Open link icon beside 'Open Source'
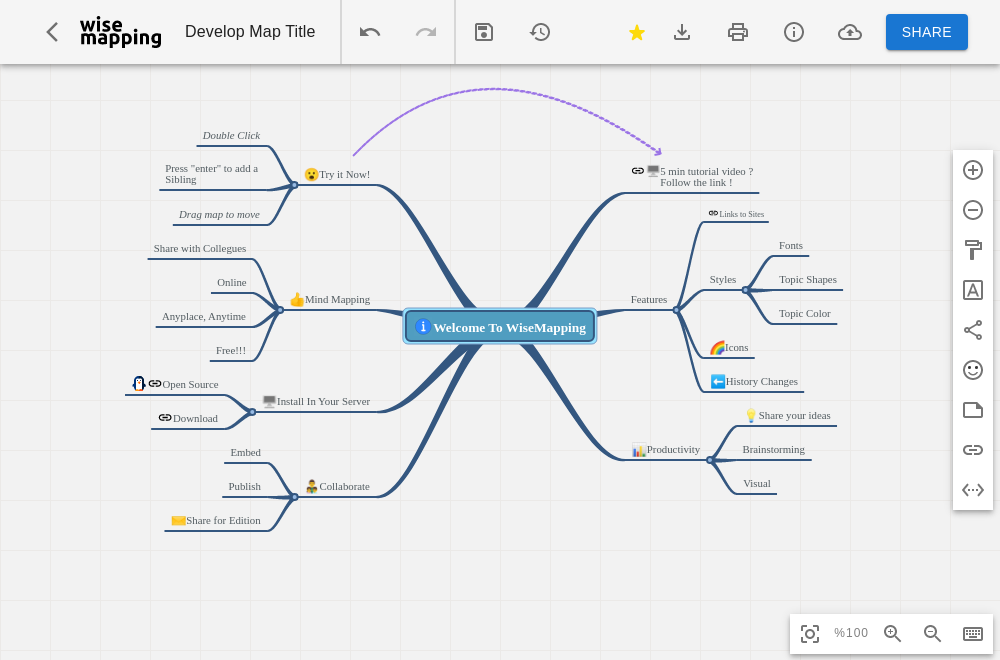1000x660 pixels. [155, 383]
